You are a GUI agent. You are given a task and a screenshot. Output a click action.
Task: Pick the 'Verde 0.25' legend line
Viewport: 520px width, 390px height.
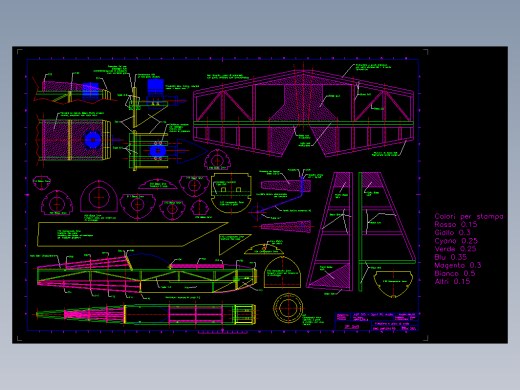pyautogui.click(x=455, y=249)
